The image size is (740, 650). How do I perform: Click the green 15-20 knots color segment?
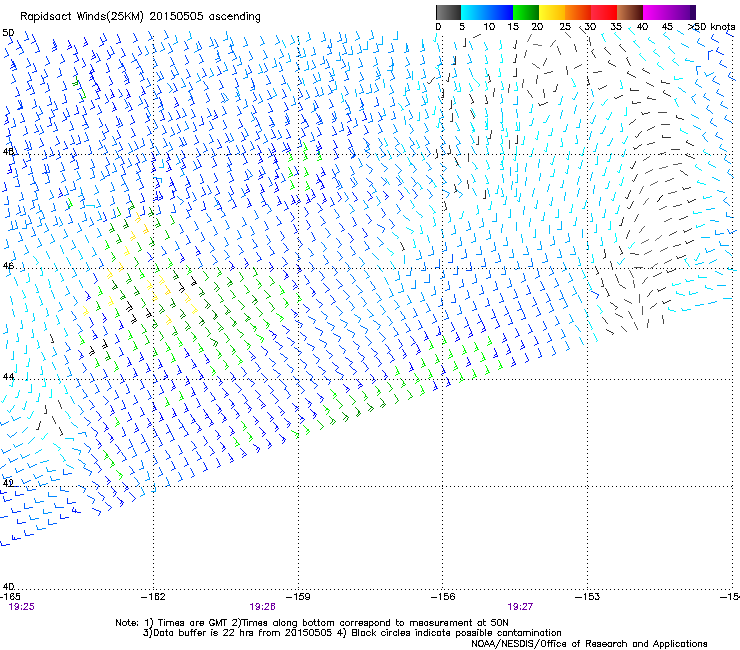(x=526, y=12)
